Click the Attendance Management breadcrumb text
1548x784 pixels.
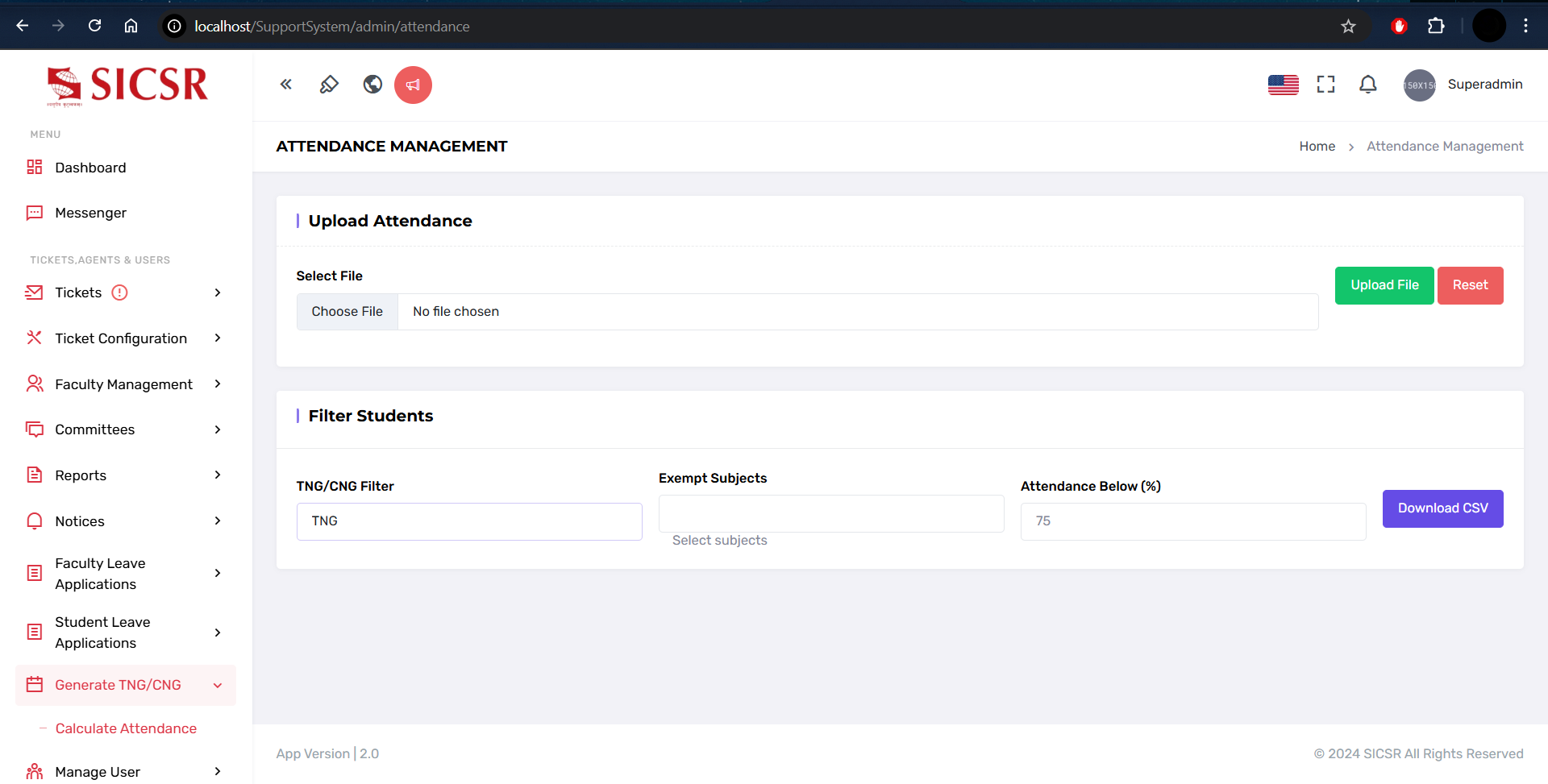(x=1445, y=146)
